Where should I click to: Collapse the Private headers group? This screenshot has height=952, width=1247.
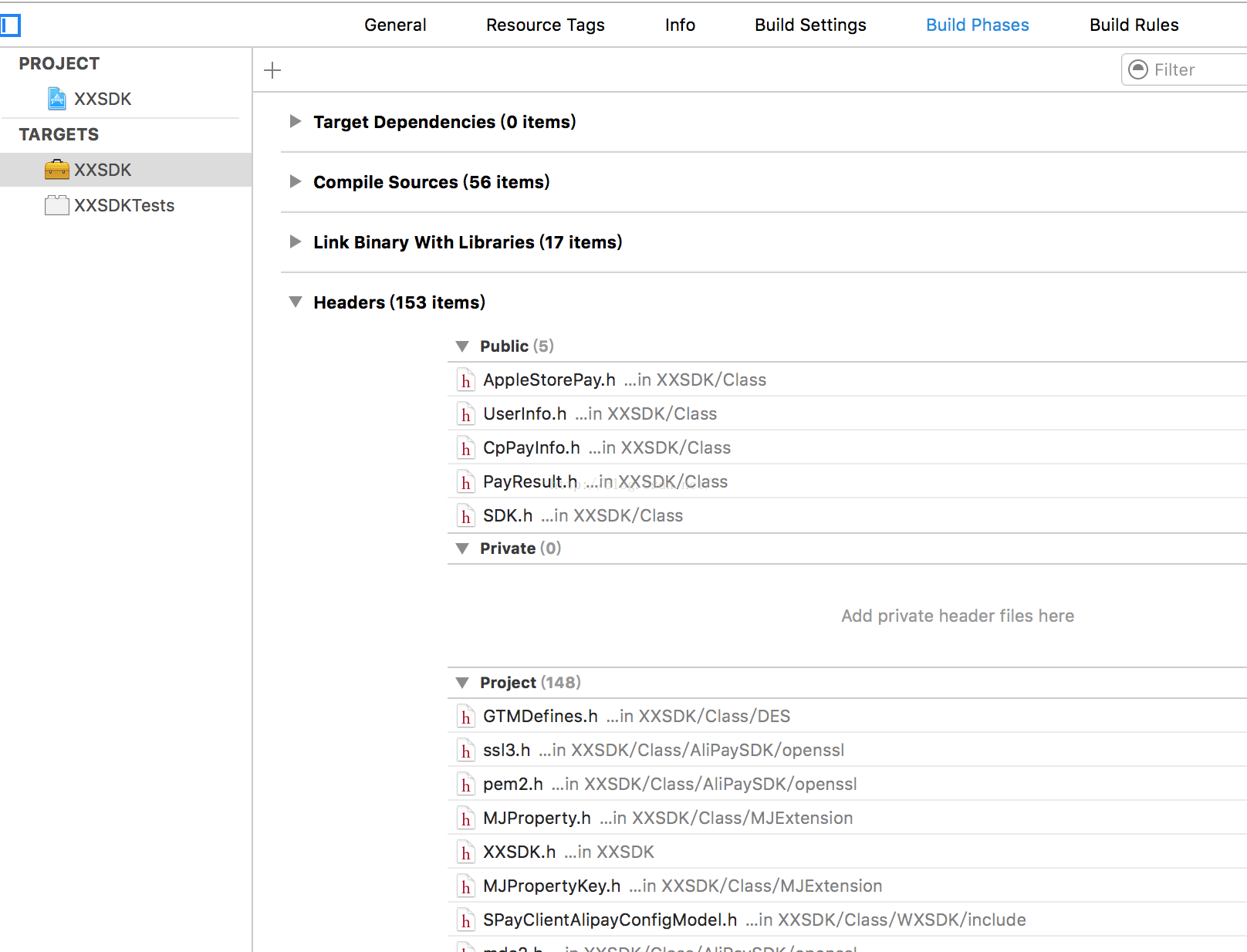click(462, 549)
